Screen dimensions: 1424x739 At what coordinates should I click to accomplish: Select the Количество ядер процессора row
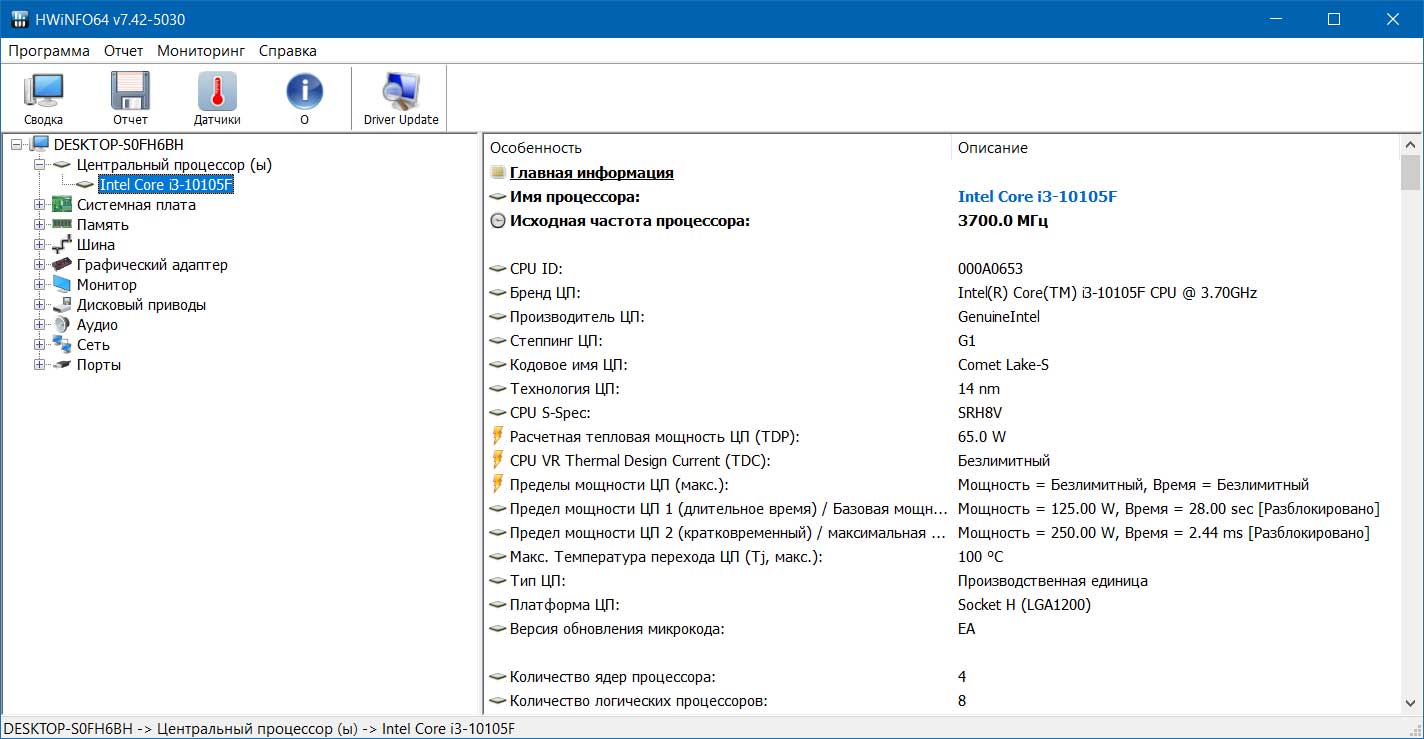[942, 677]
